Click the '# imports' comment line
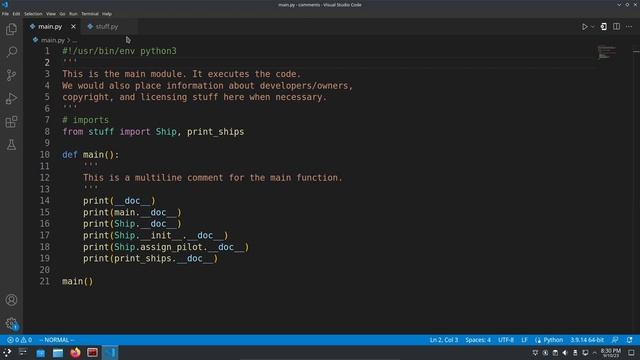Screen dimensions: 640x360 [x=86, y=120]
